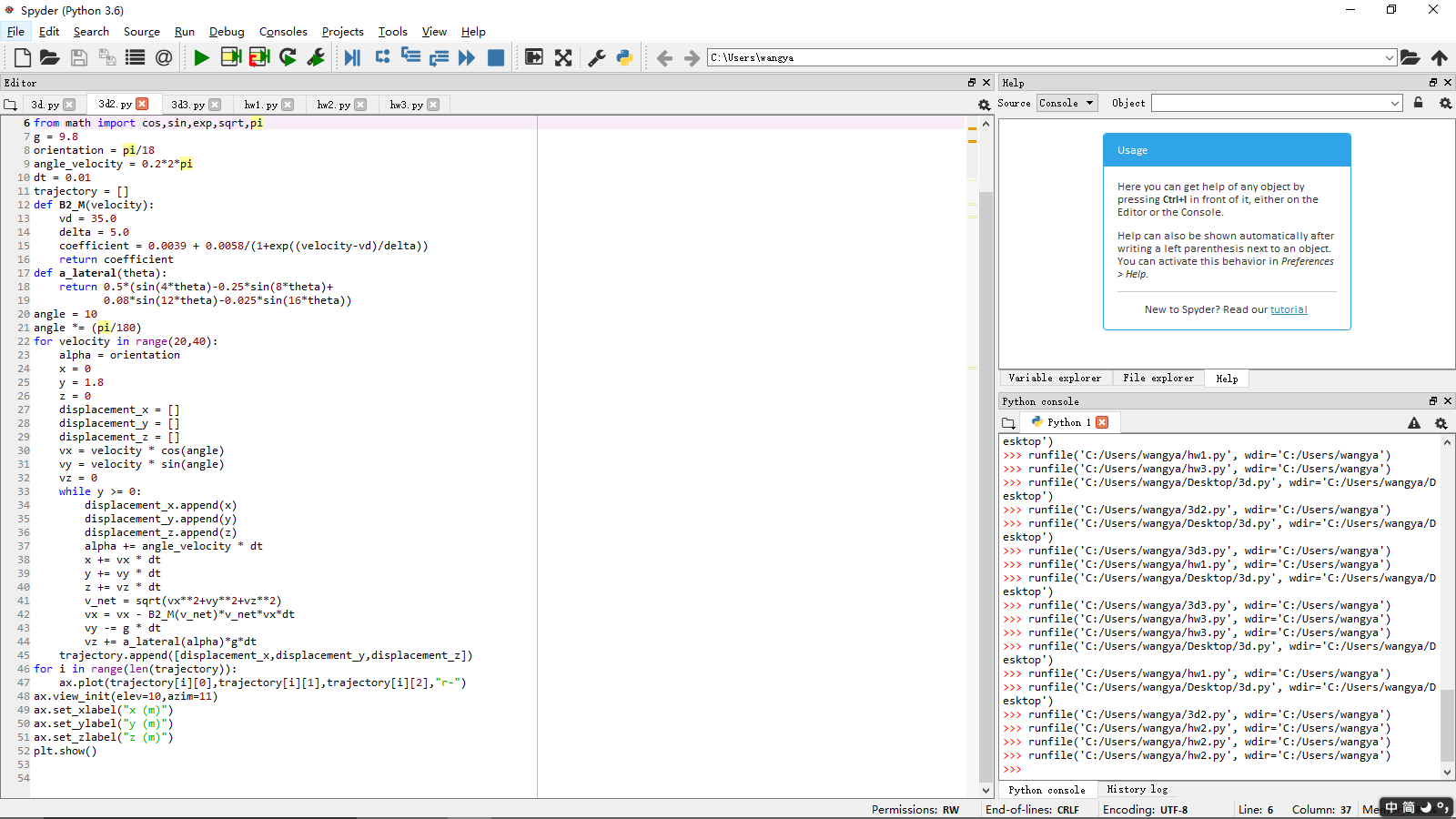The image size is (1456, 819).
Task: Stop debugging with the blue square
Action: [496, 58]
